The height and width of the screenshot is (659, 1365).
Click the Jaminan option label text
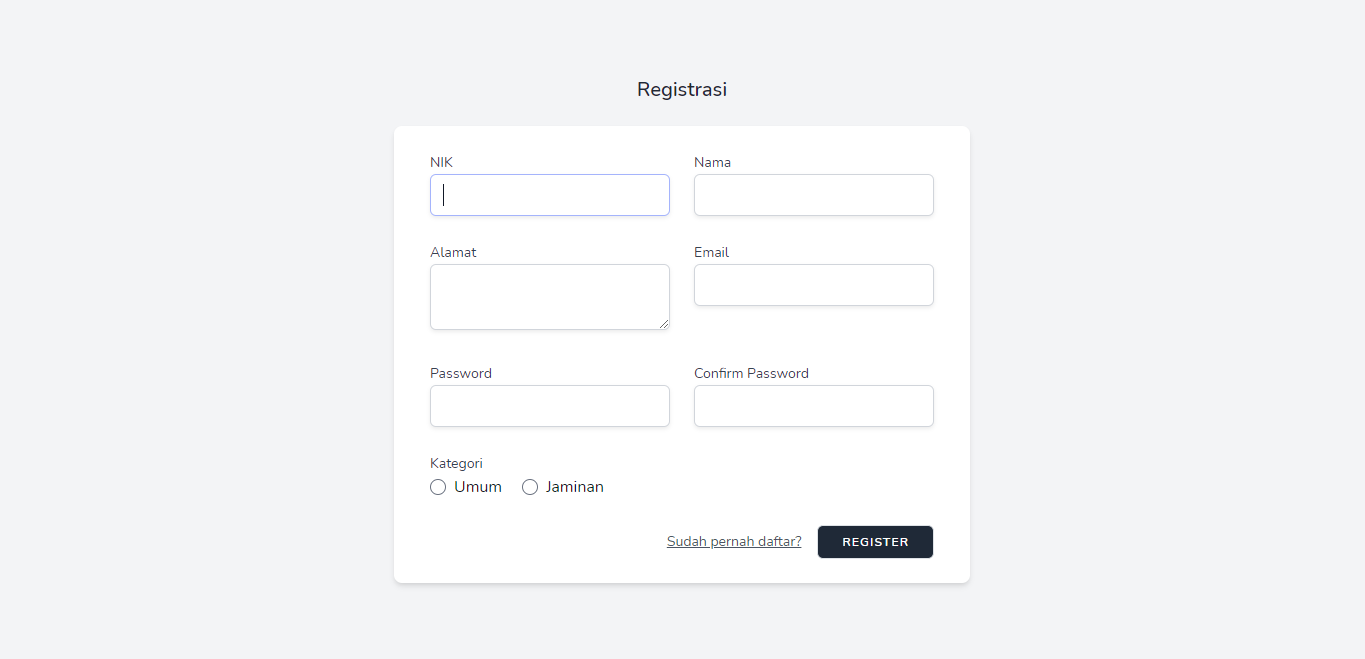[575, 487]
